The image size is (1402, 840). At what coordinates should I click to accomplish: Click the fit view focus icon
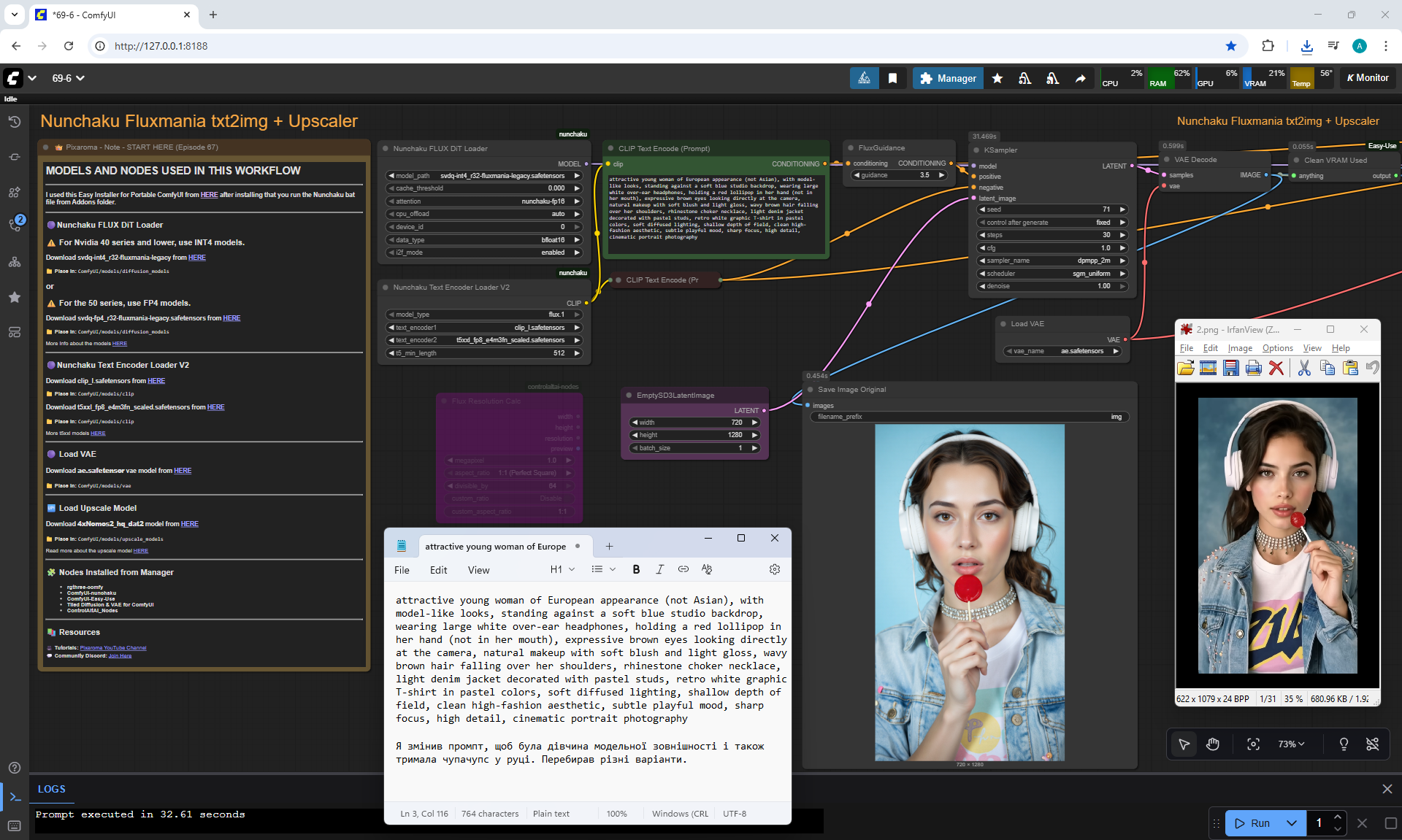[1253, 744]
